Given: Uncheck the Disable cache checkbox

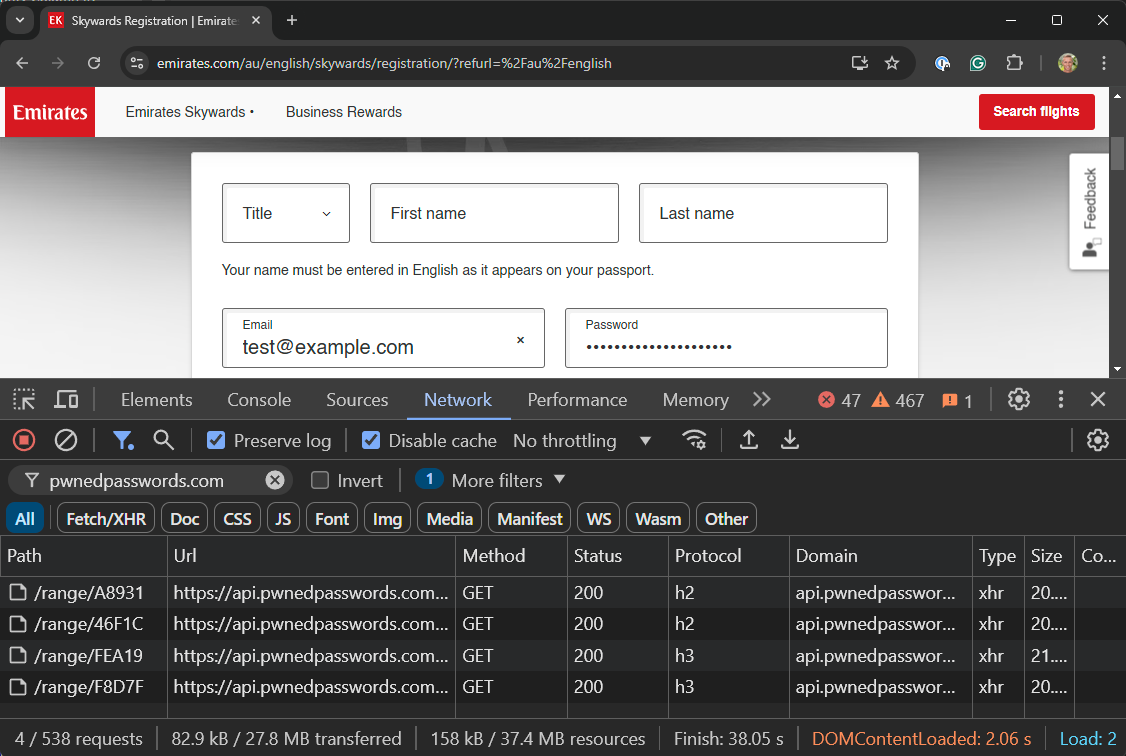Looking at the screenshot, I should point(371,441).
